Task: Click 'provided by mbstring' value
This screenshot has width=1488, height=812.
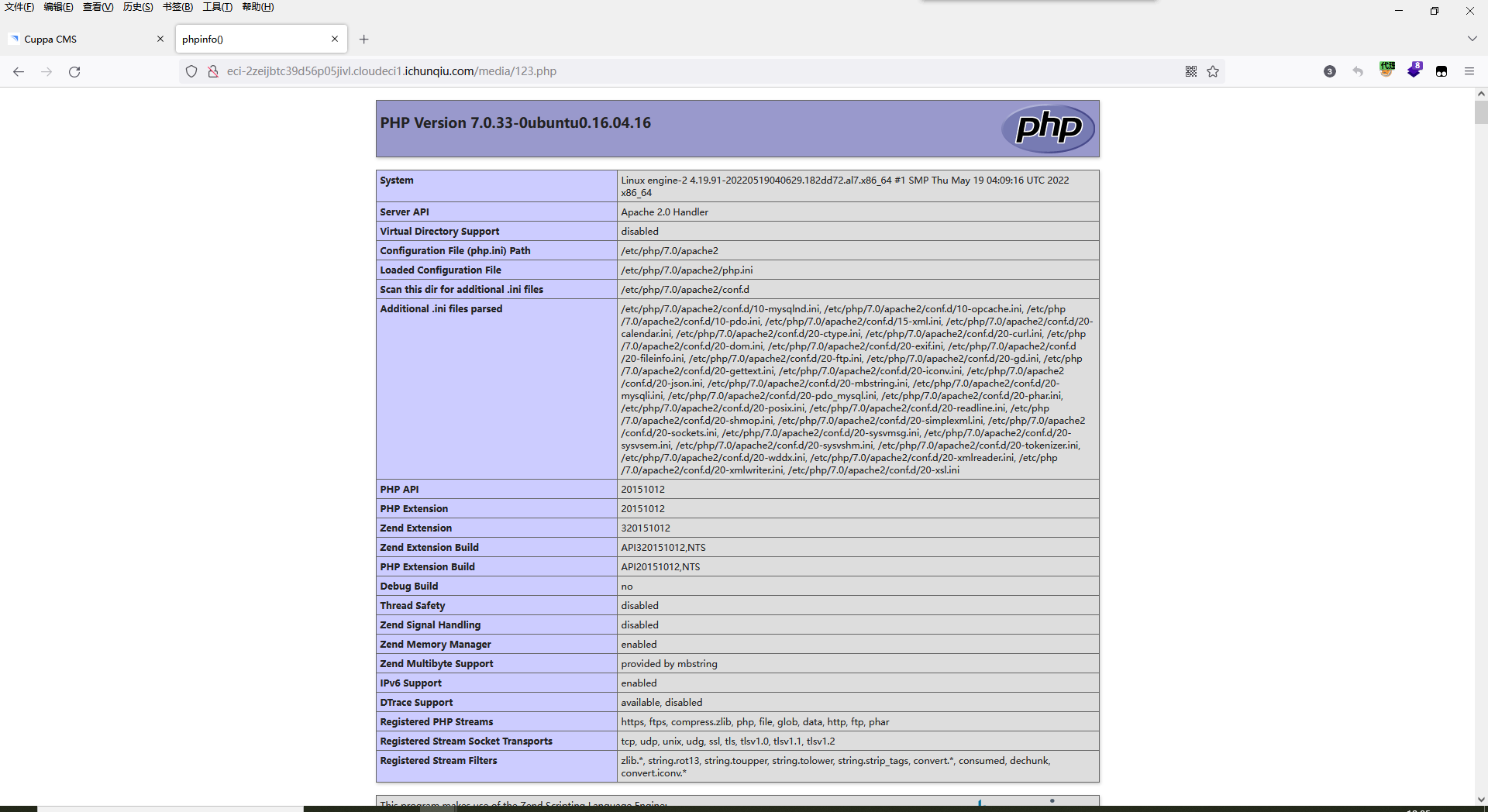Action: coord(669,664)
